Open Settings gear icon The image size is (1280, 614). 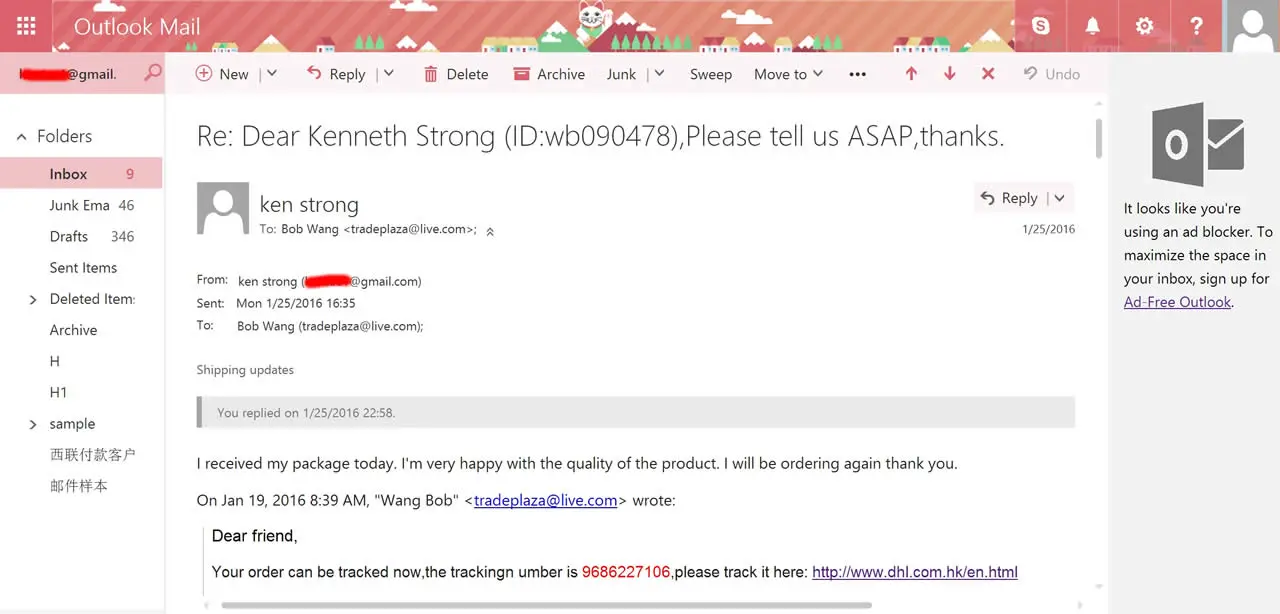[1145, 26]
